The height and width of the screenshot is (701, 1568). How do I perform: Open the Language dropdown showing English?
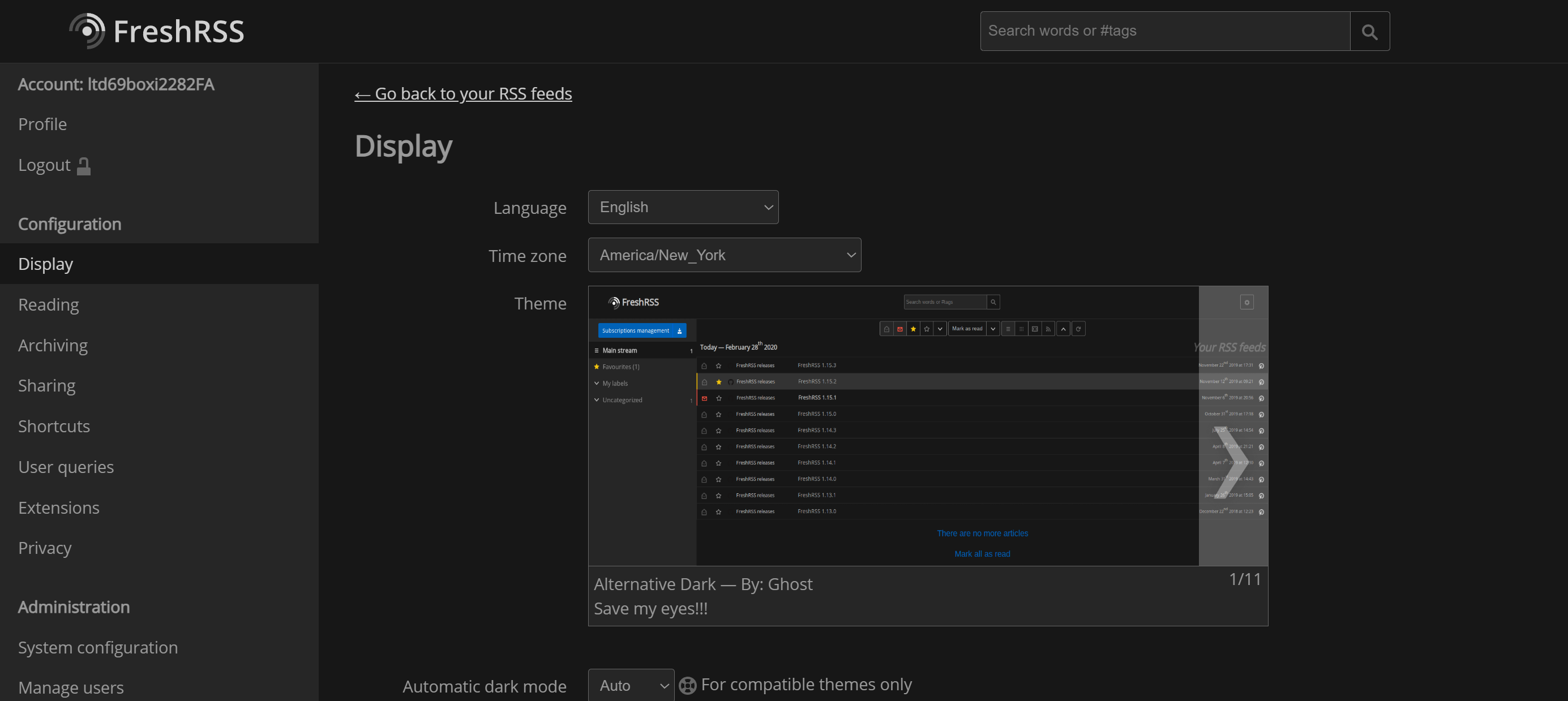tap(683, 207)
